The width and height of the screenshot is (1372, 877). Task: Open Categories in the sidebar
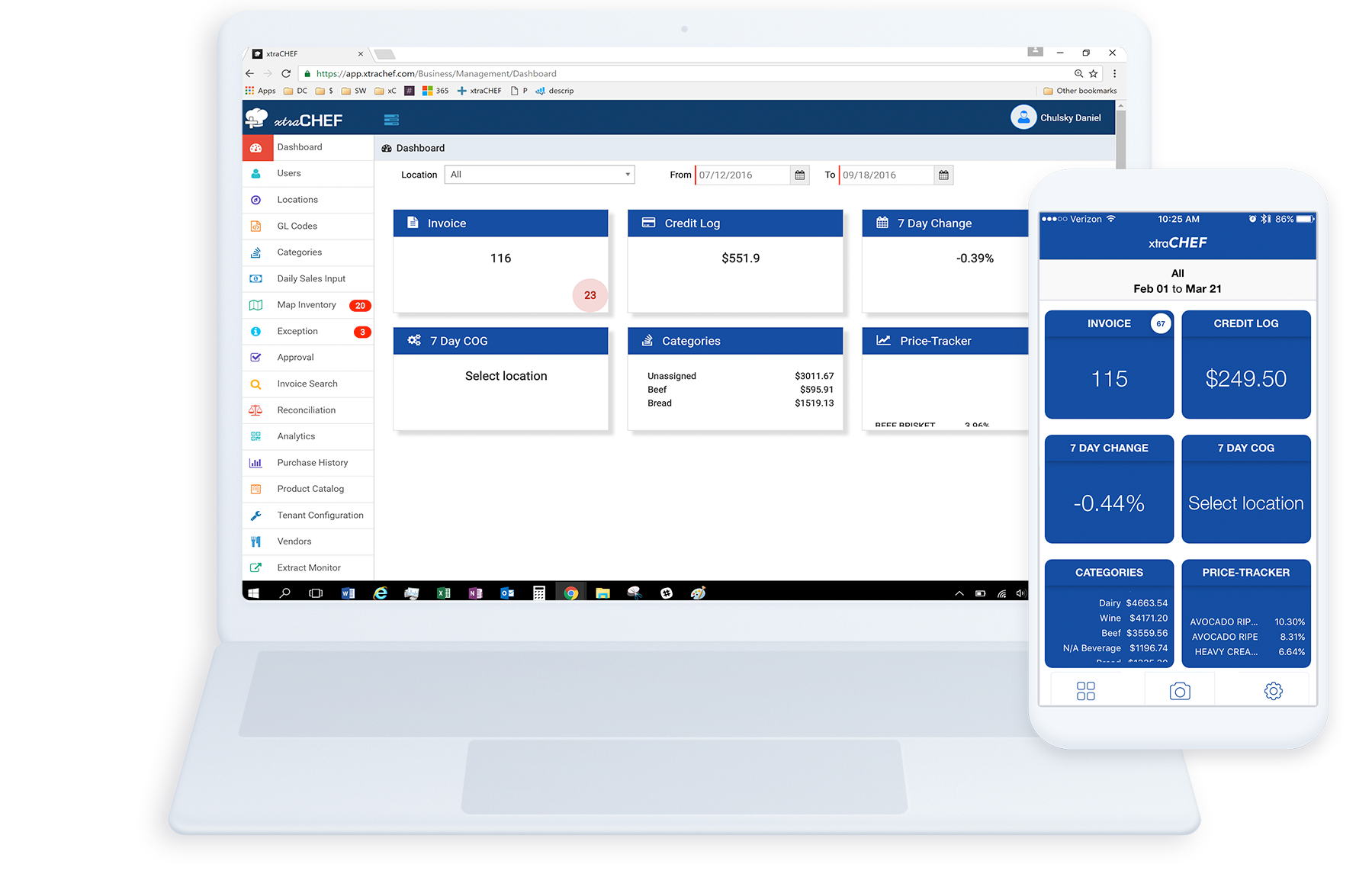(308, 252)
